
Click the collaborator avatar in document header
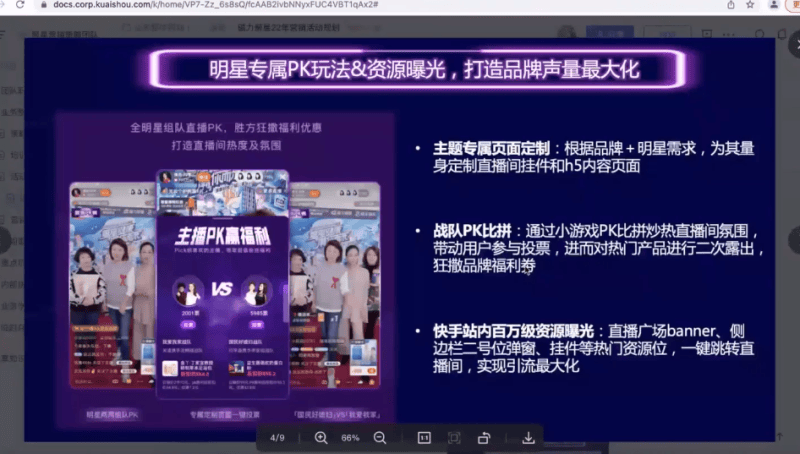(x=566, y=33)
